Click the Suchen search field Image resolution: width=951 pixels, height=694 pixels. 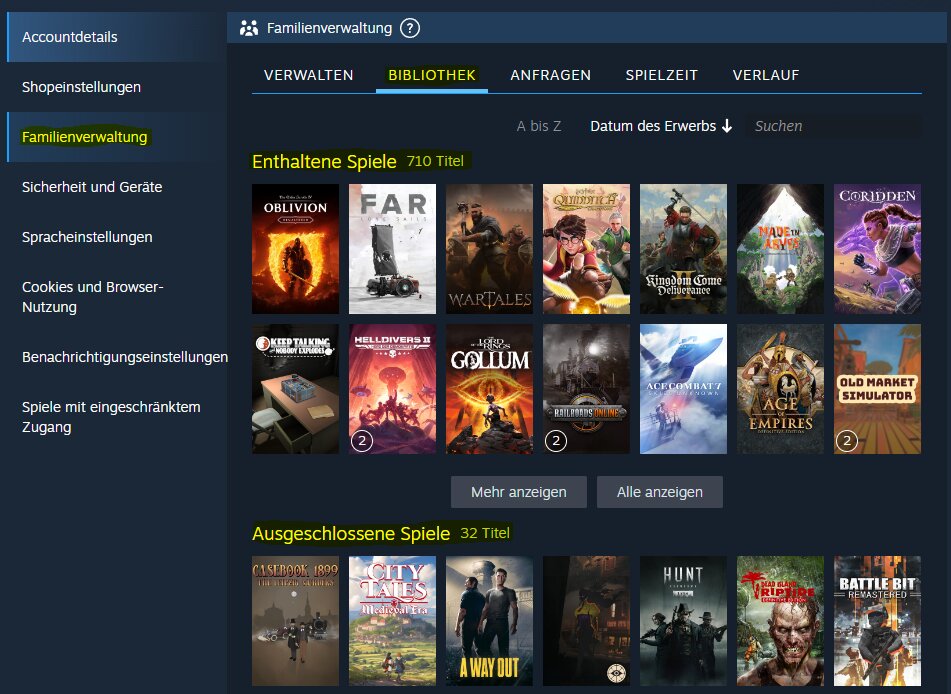[832, 126]
